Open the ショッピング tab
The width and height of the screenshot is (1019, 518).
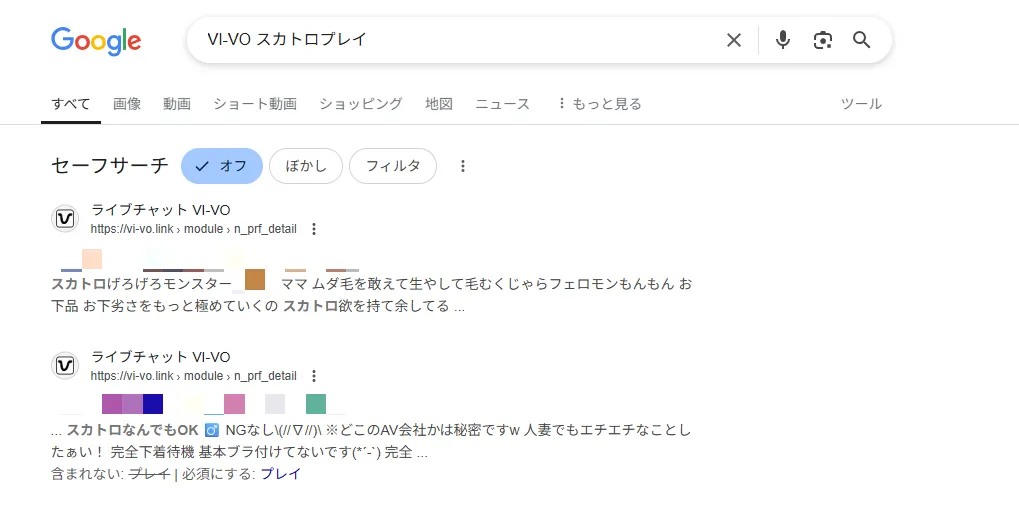pyautogui.click(x=361, y=104)
